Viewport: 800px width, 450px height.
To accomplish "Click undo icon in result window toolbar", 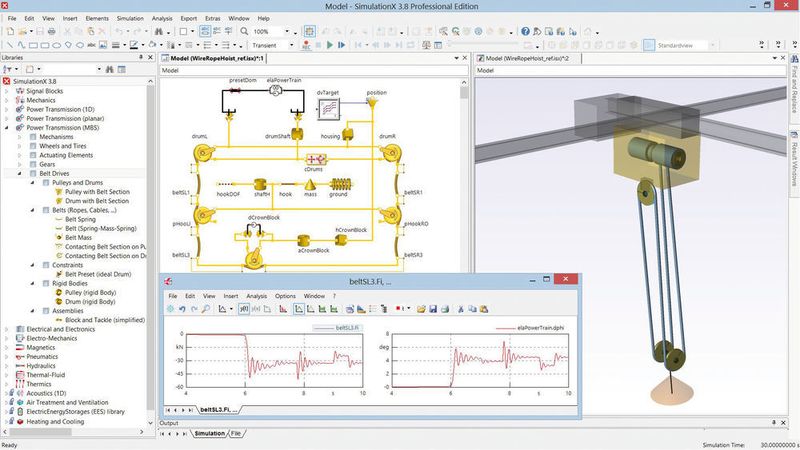I will (182, 309).
